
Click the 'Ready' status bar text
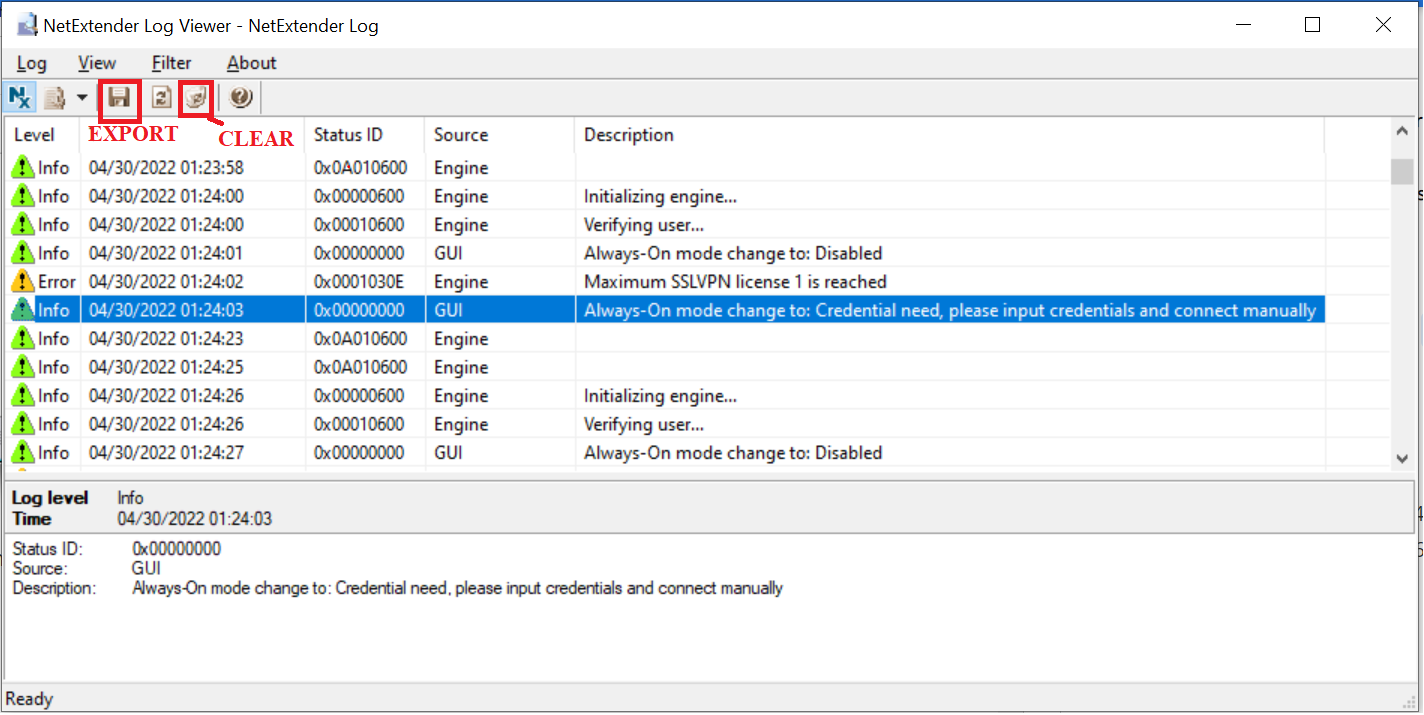tap(29, 699)
